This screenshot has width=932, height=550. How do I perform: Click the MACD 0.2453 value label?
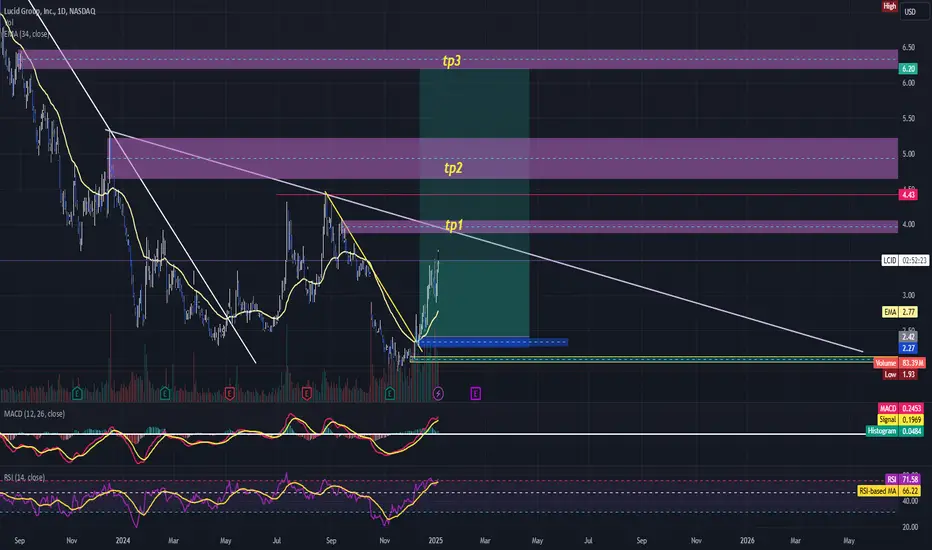point(900,408)
